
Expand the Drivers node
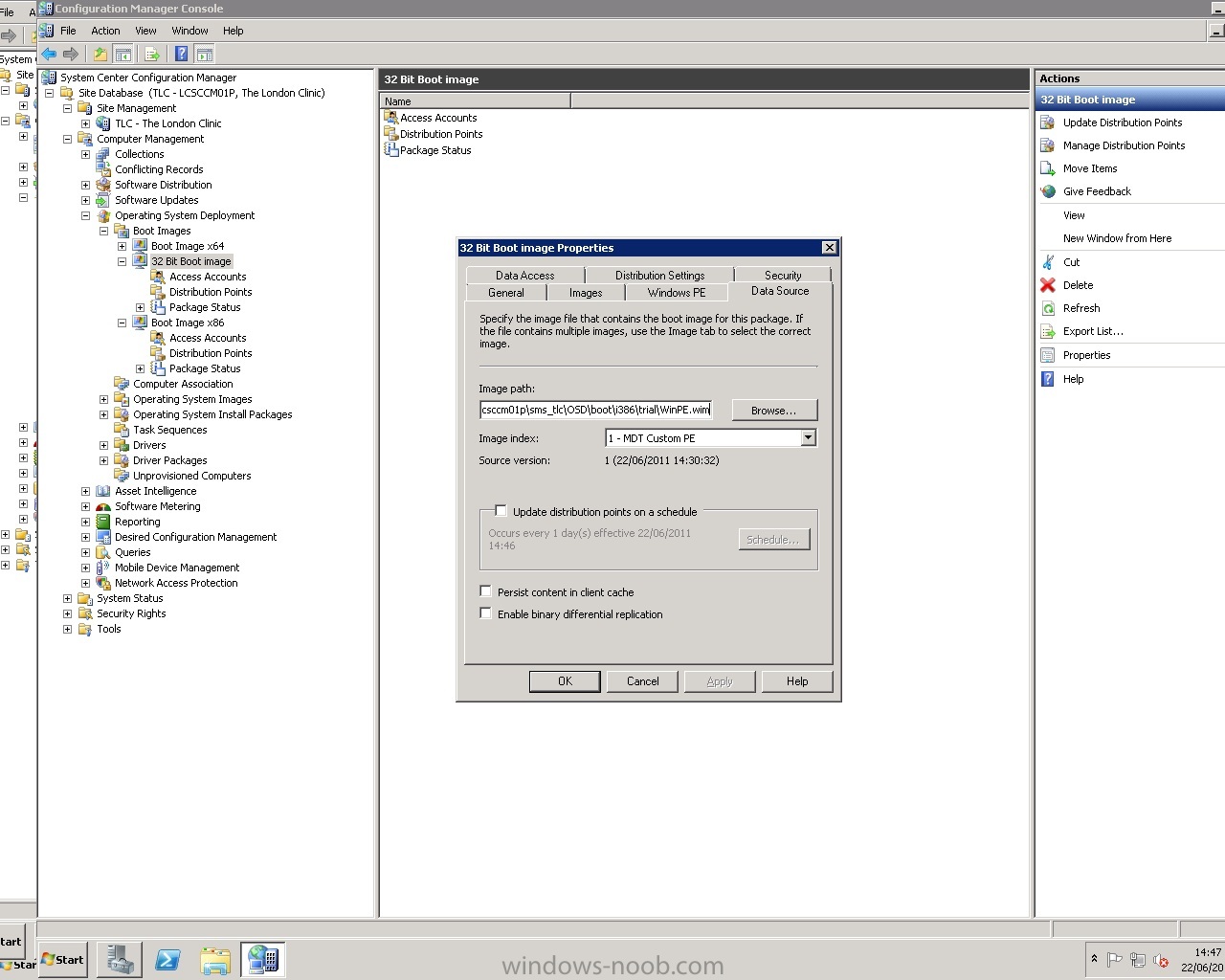(x=103, y=445)
